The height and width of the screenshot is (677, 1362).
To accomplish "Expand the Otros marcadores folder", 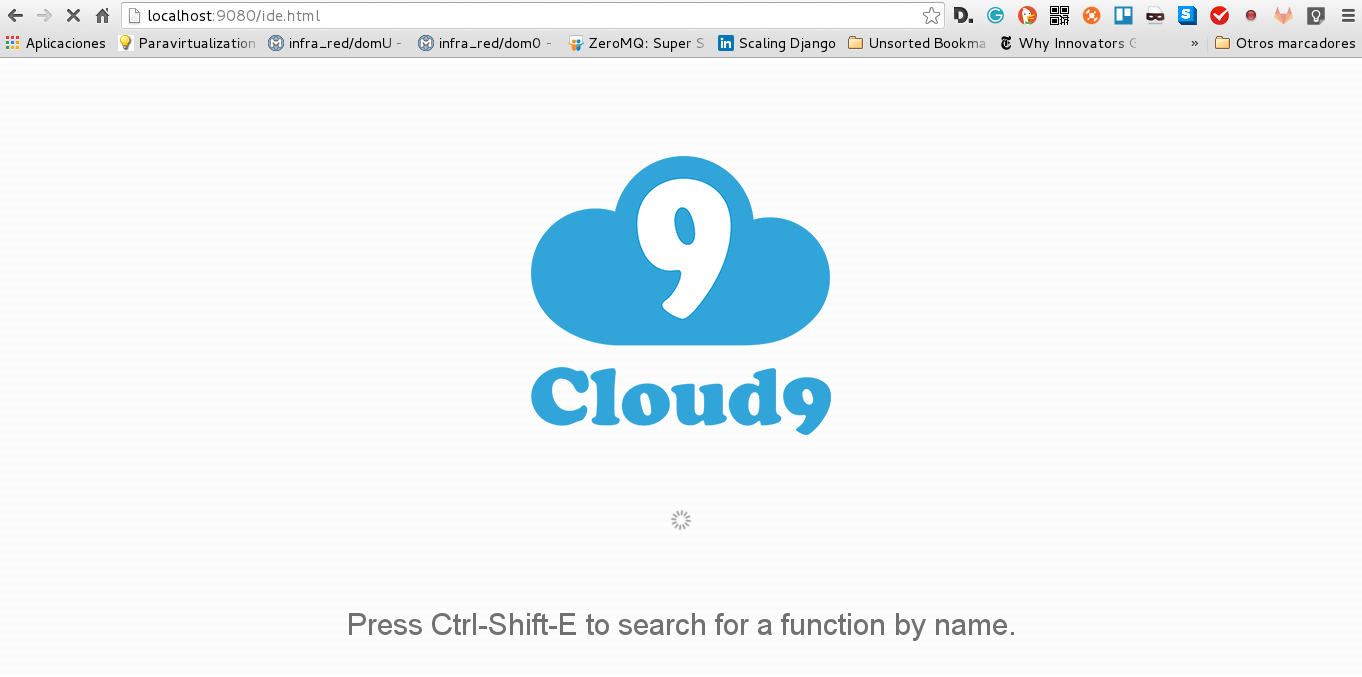I will (1285, 43).
